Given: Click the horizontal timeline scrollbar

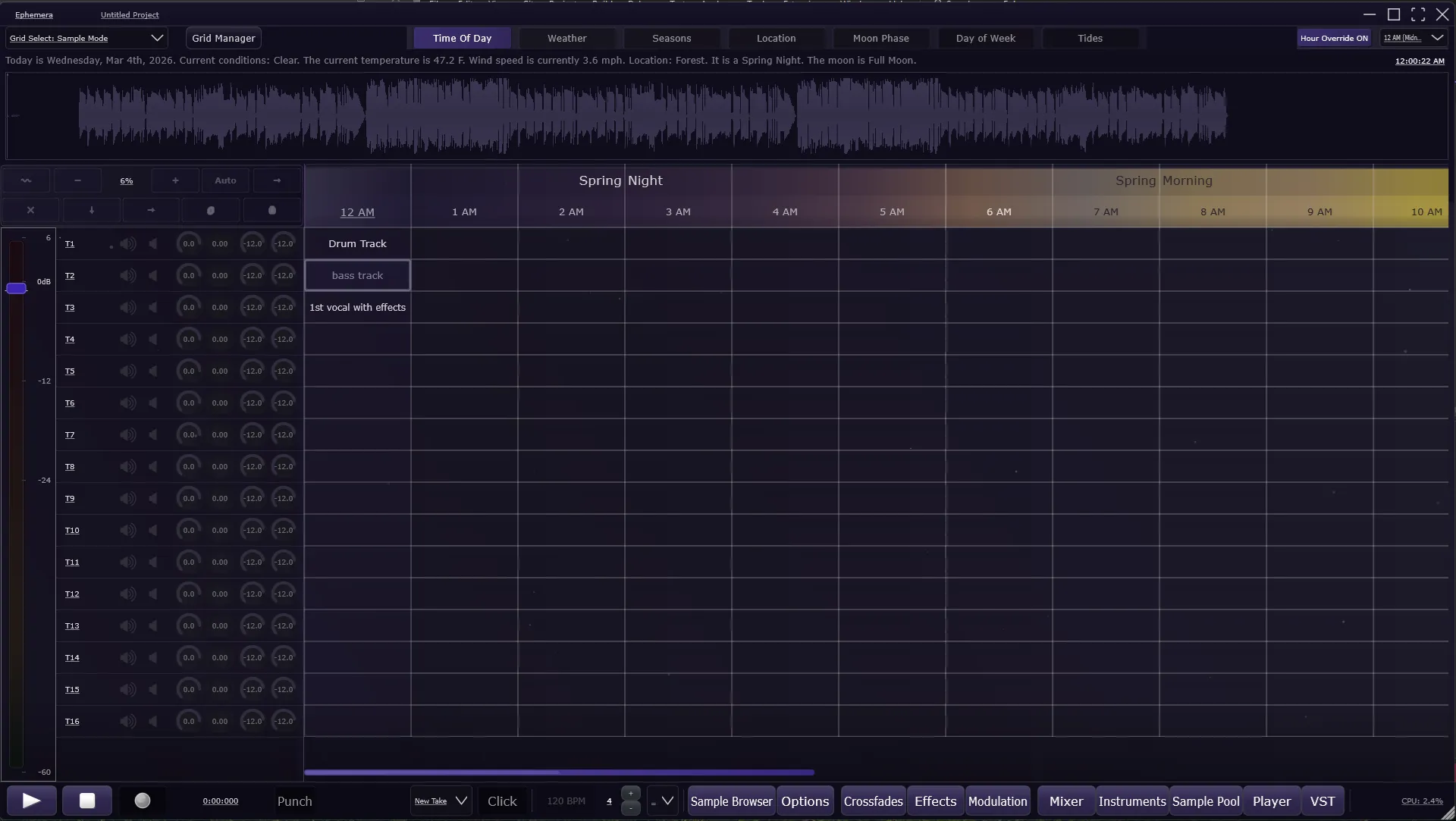Looking at the screenshot, I should pyautogui.click(x=559, y=772).
